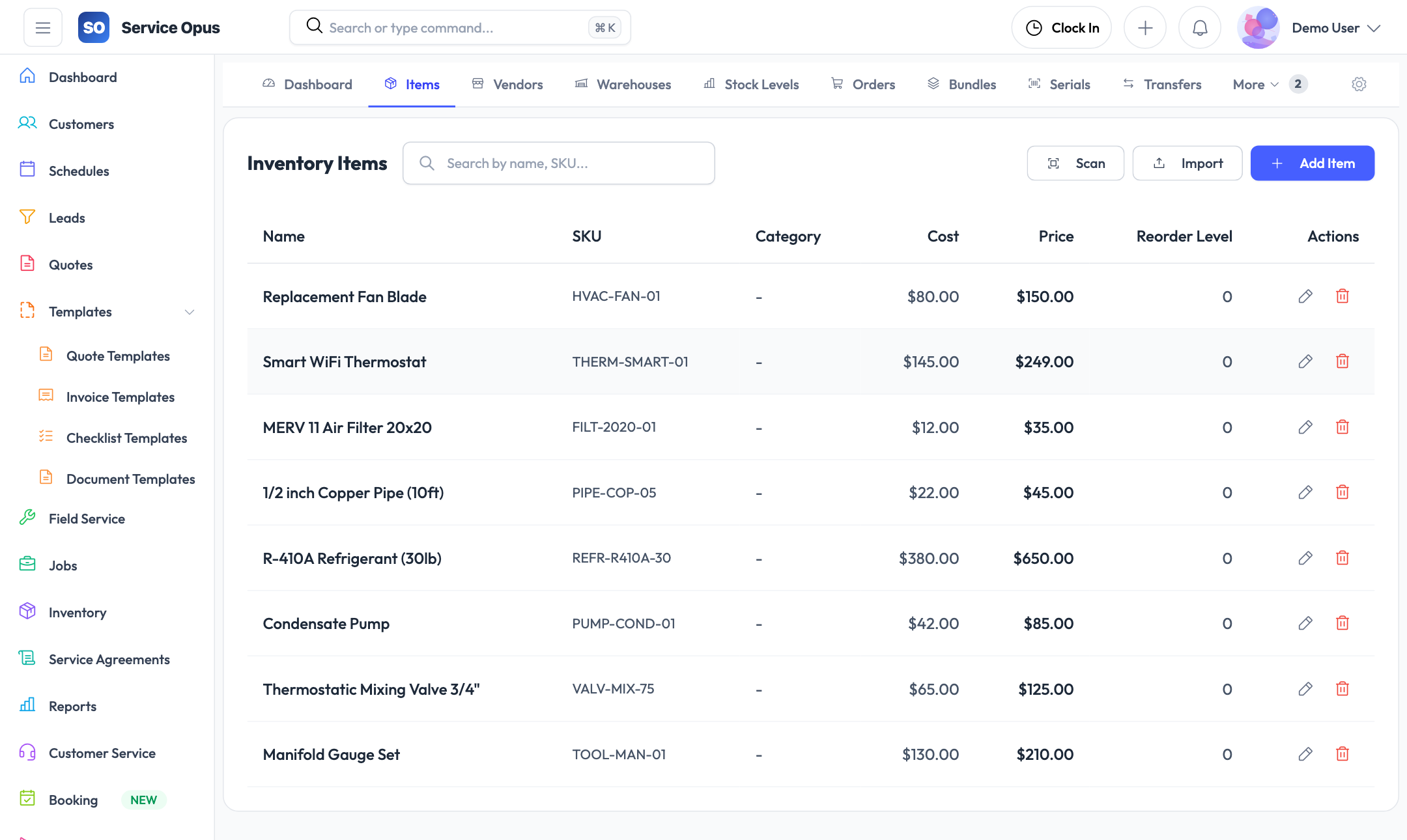
Task: Delete the Manifold Gauge Set row
Action: pyautogui.click(x=1342, y=754)
